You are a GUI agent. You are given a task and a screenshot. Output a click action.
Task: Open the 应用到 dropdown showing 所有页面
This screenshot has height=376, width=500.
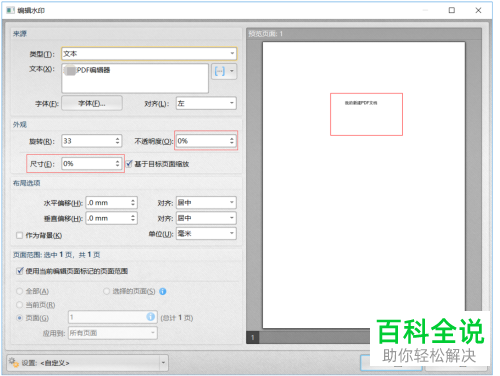[113, 333]
